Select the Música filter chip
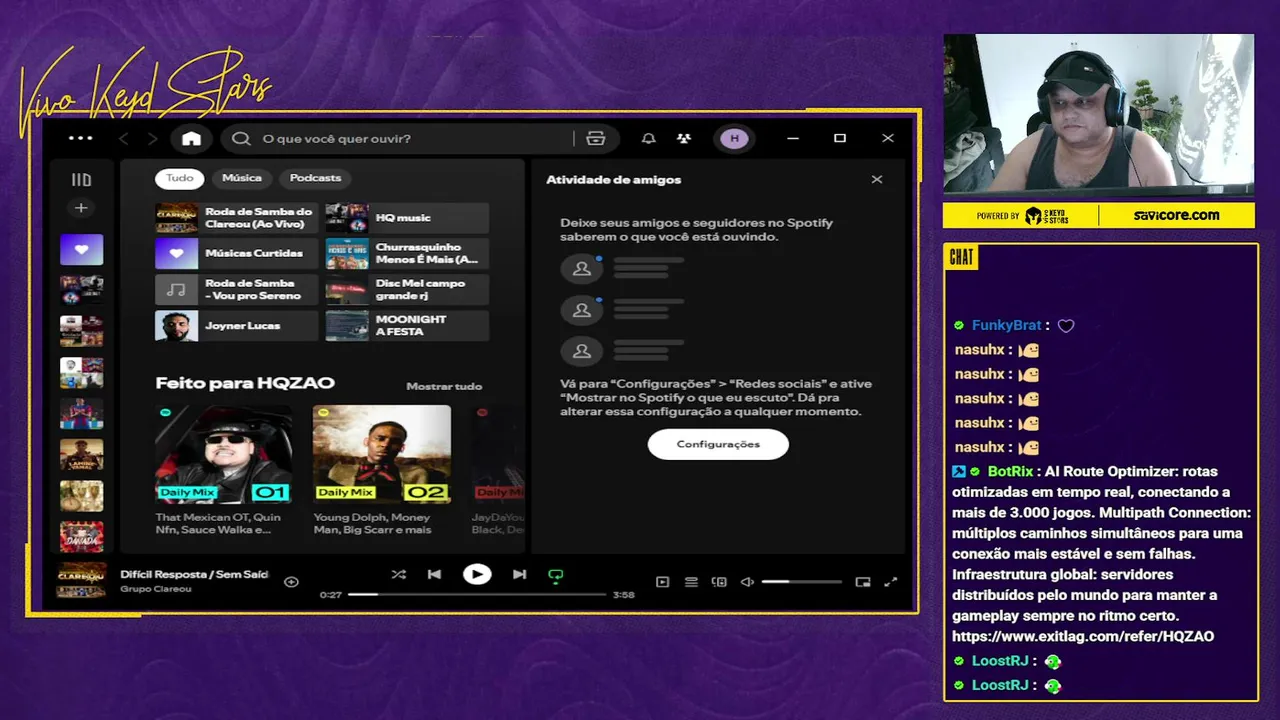Screen dimensions: 1280x720 coord(242,178)
